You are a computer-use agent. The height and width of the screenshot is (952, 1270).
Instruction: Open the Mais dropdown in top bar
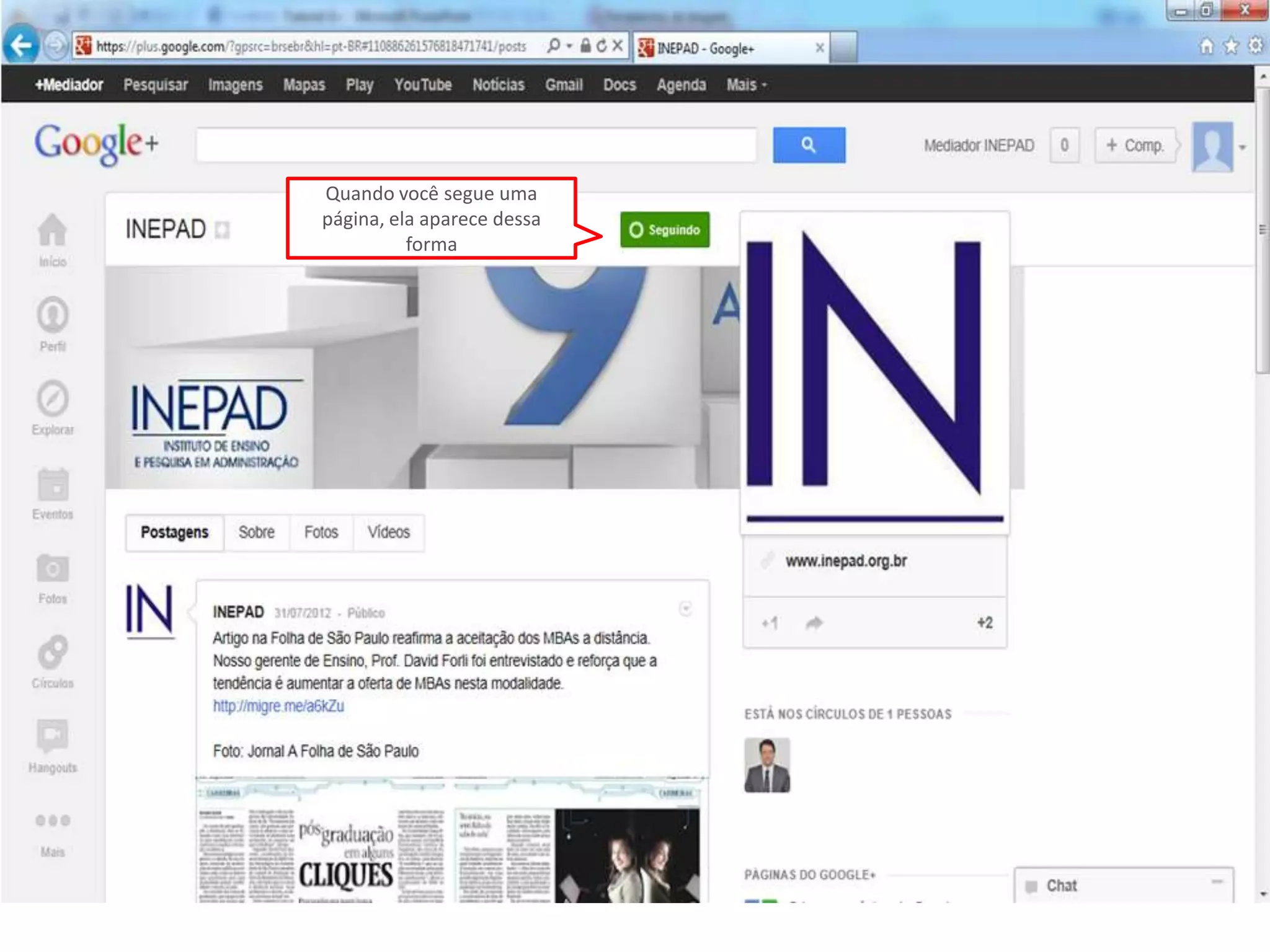coord(746,85)
